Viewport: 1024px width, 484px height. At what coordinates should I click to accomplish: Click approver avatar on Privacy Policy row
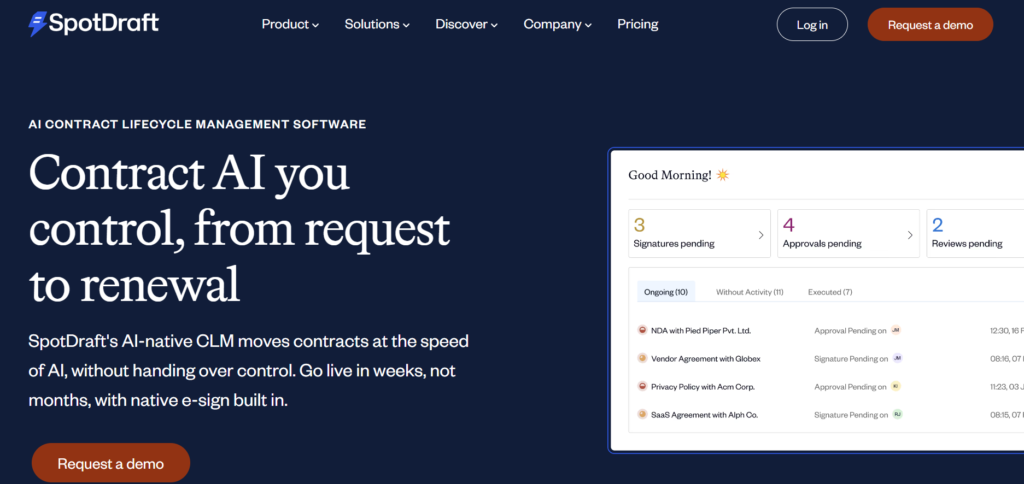(896, 386)
